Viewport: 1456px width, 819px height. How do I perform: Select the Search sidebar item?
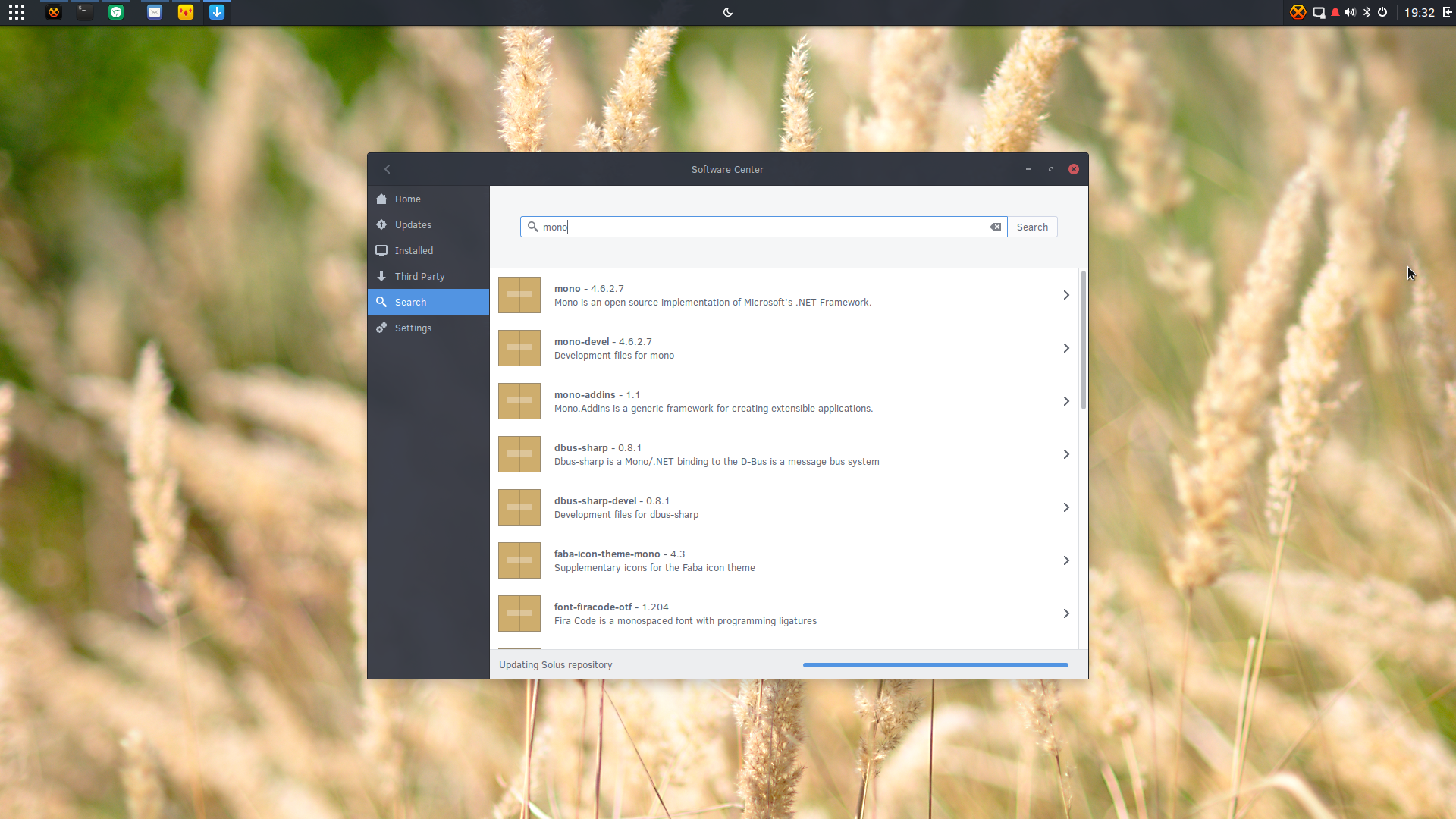(x=428, y=302)
